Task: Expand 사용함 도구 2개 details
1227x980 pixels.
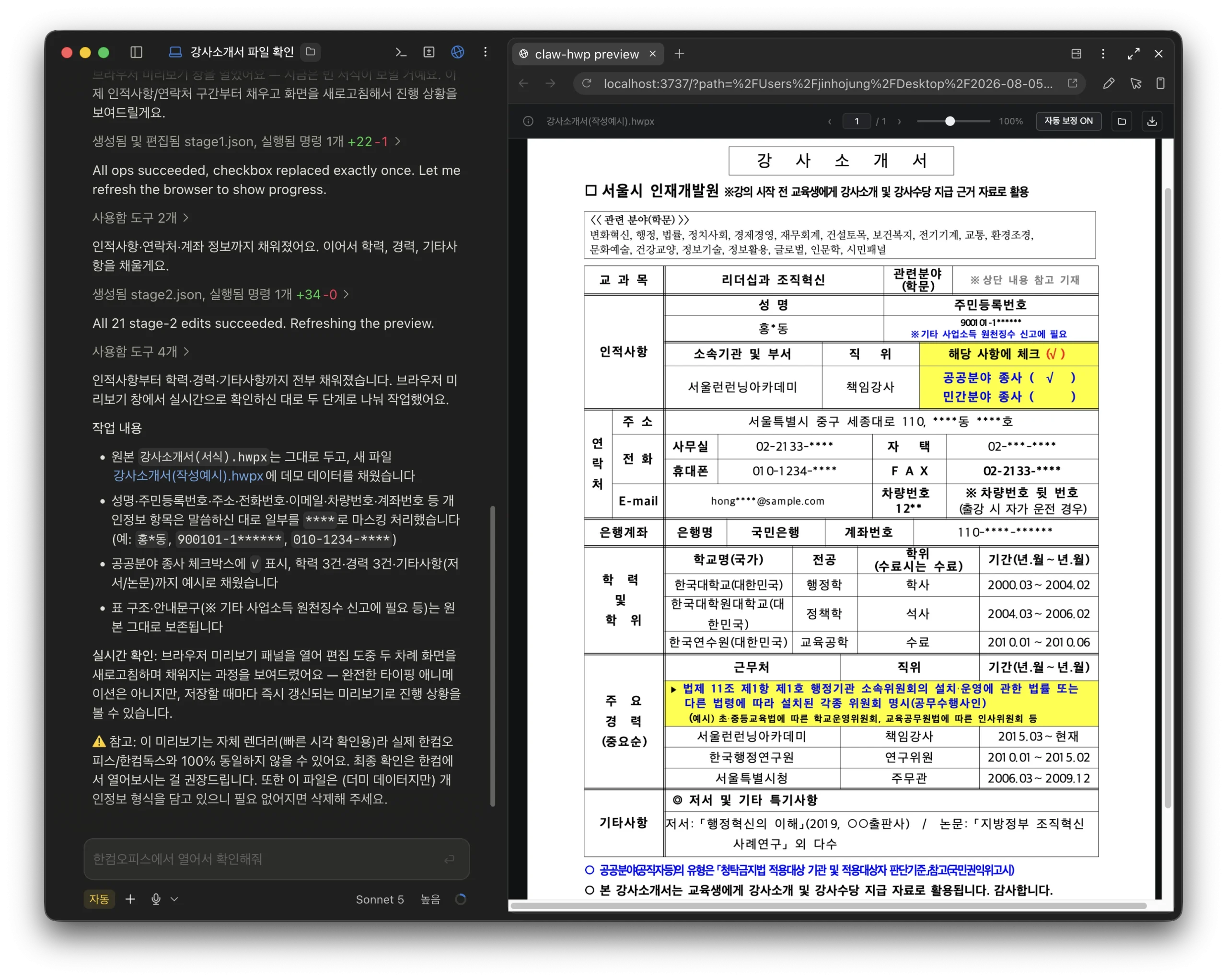Action: click(x=140, y=218)
